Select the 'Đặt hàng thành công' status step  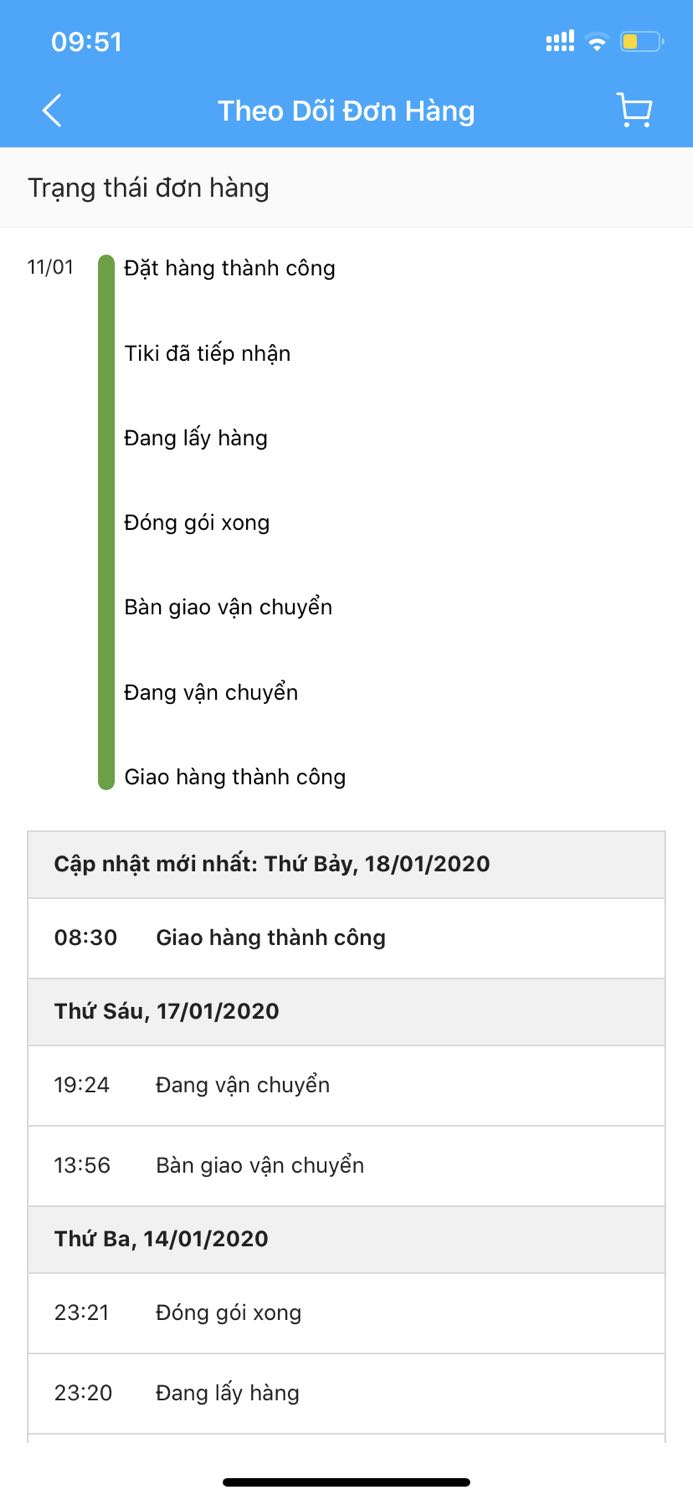click(229, 268)
